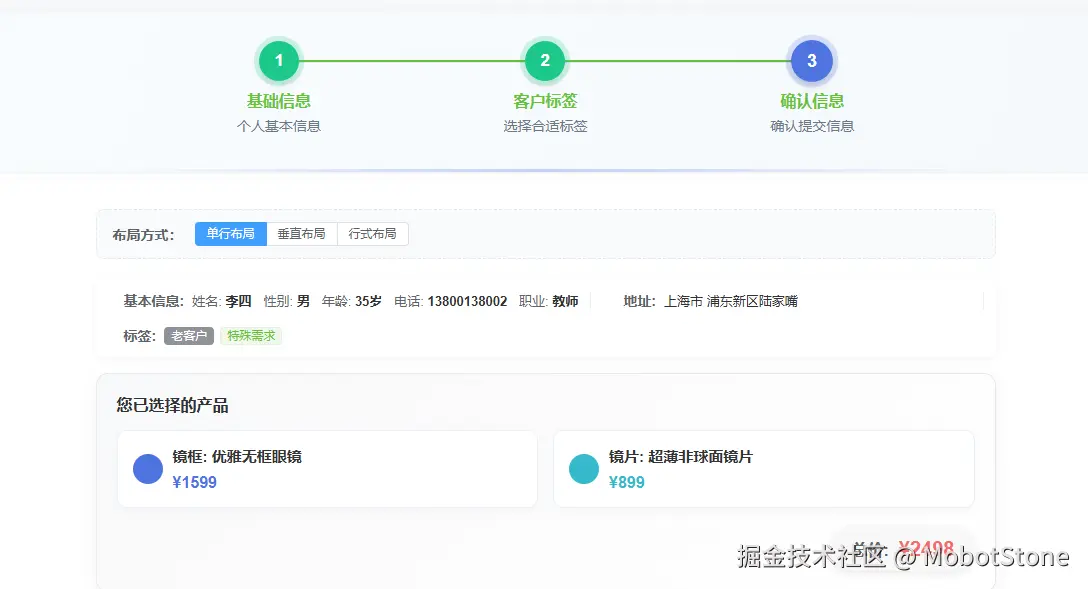
Task: Select the 特殊需求 tag badge
Action: pyautogui.click(x=251, y=336)
